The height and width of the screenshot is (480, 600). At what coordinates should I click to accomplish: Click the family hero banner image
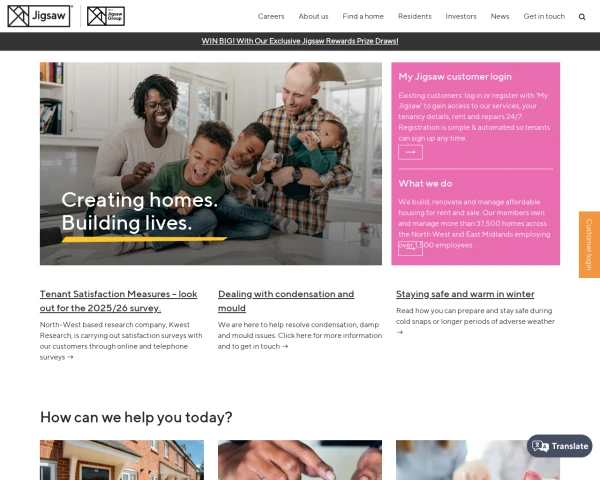click(x=211, y=163)
